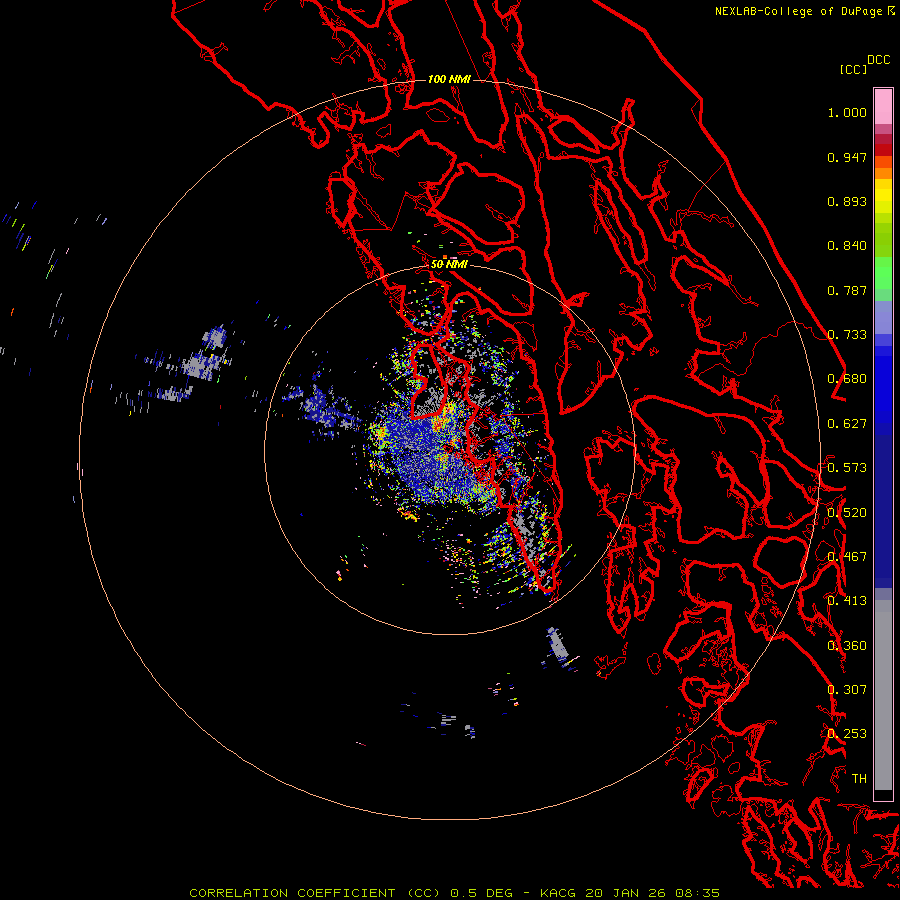Viewport: 900px width, 900px height.
Task: Click the bright green segment of the color bar
Action: pos(883,273)
